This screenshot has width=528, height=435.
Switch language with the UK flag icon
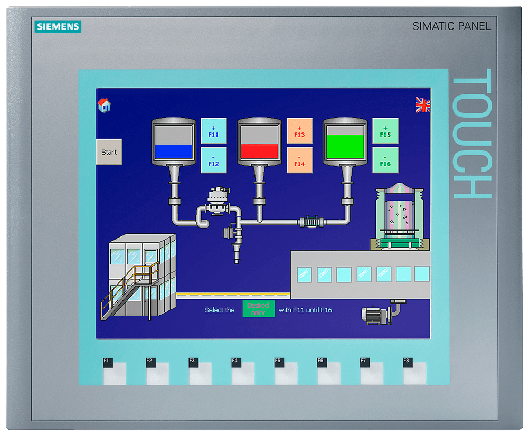tap(423, 105)
